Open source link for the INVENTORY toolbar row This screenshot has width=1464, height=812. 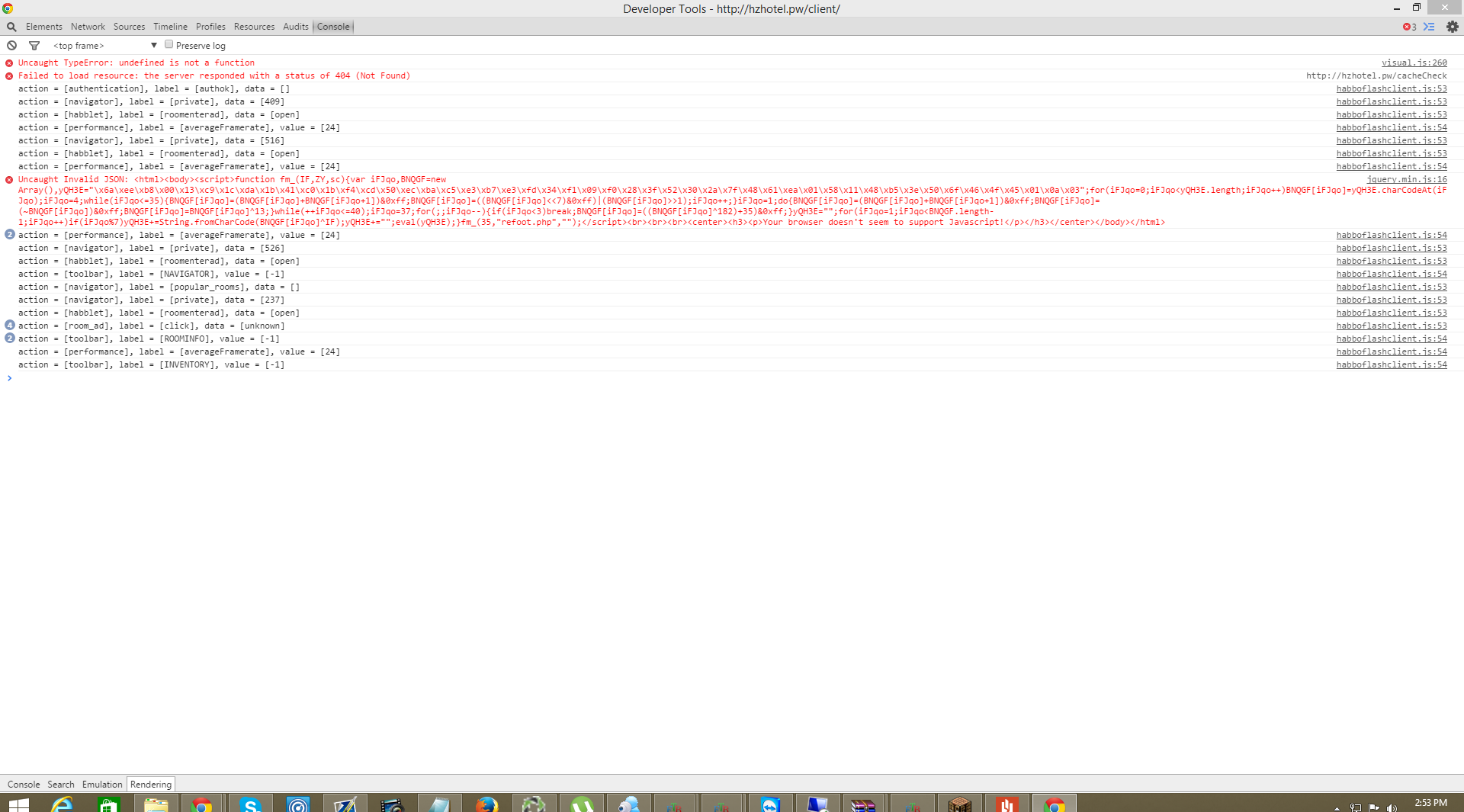click(1391, 365)
